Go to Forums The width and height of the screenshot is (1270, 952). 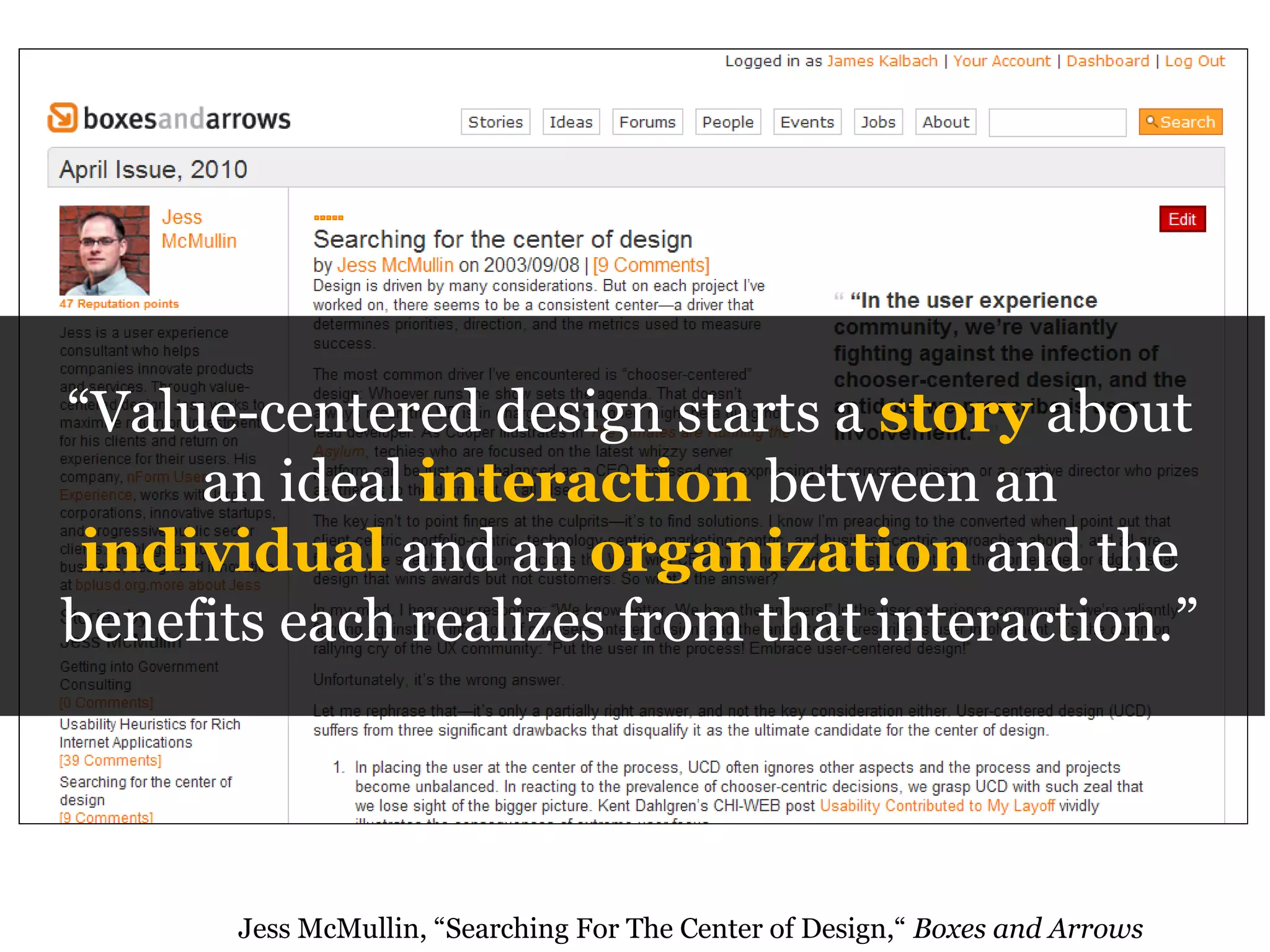point(647,121)
